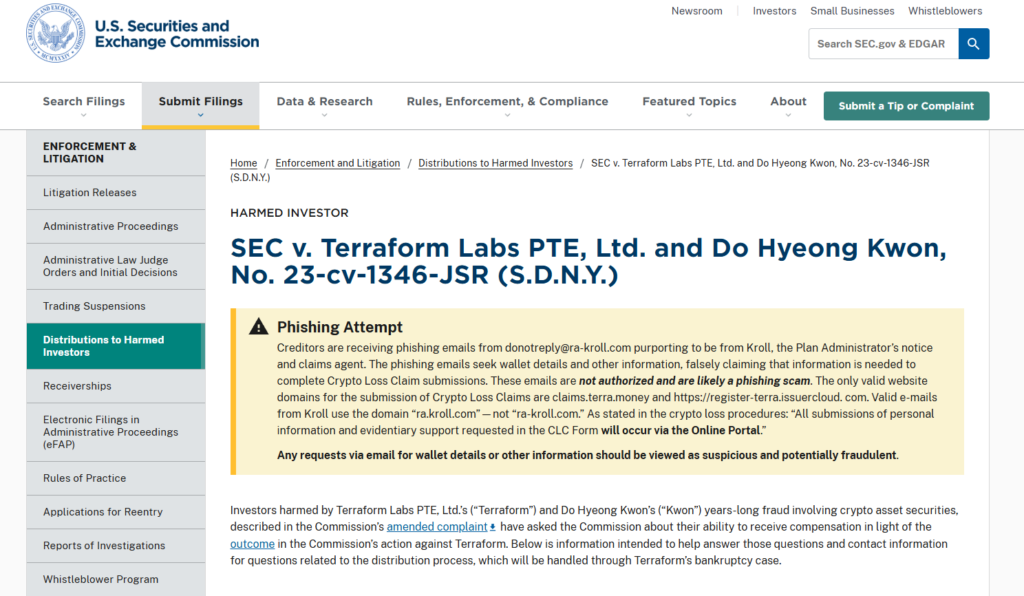Visit the Whistleblowers top link
The width and height of the screenshot is (1024, 596).
click(x=945, y=11)
